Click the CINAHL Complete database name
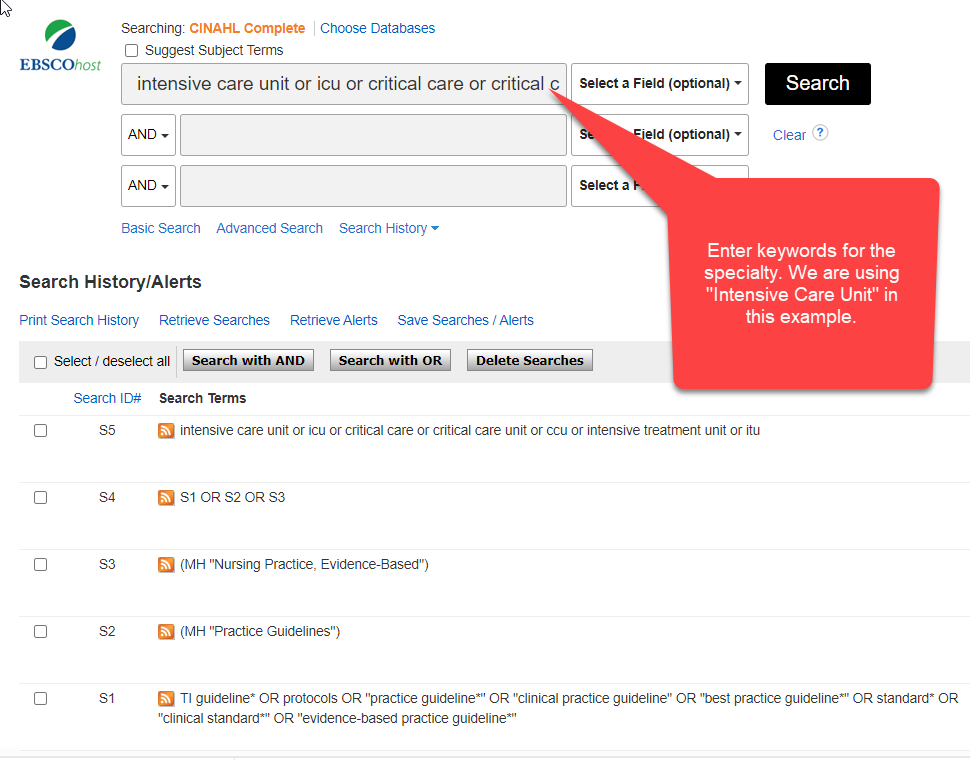This screenshot has height=760, width=970. click(247, 28)
